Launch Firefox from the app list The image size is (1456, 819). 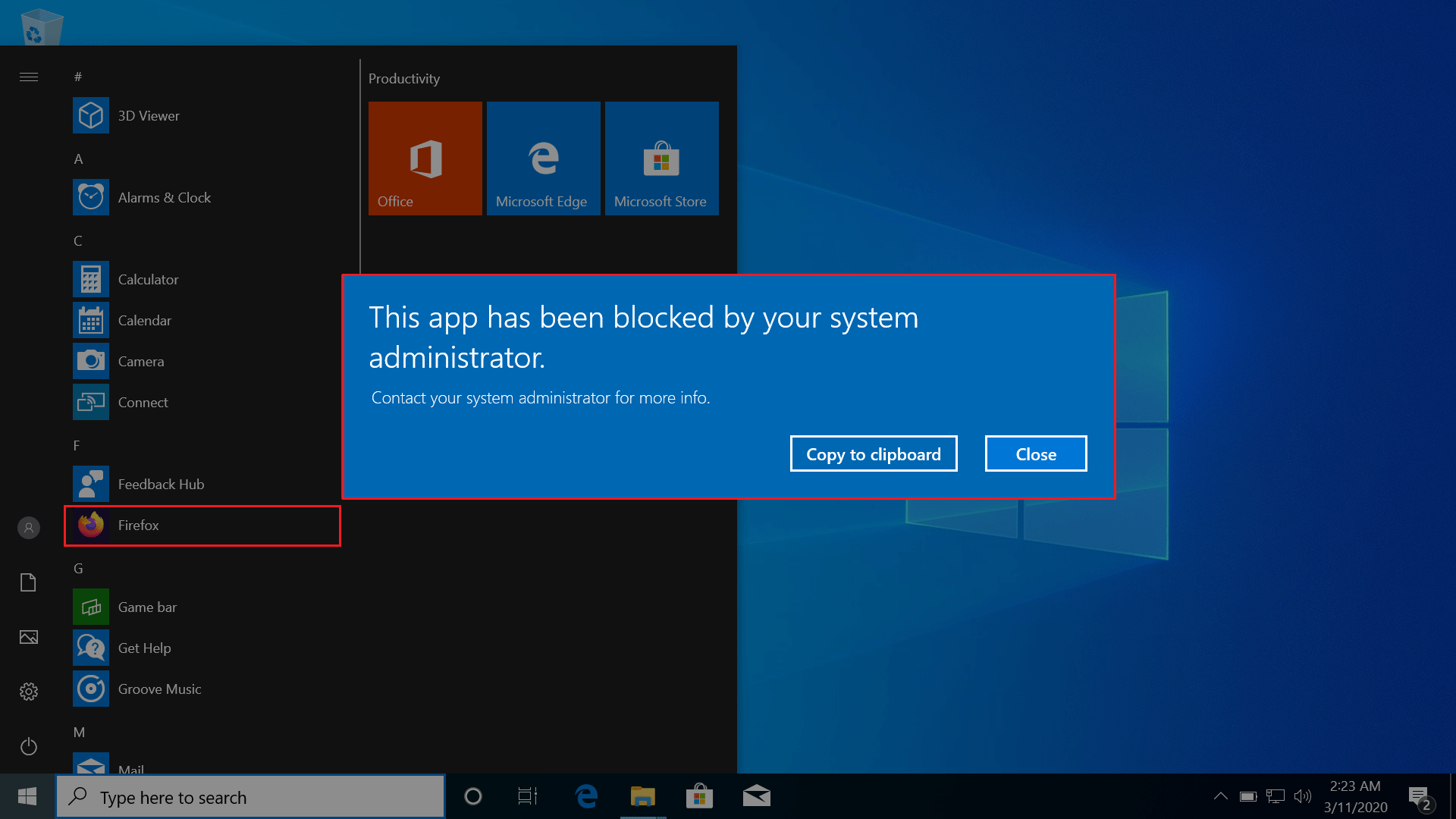[x=202, y=525]
